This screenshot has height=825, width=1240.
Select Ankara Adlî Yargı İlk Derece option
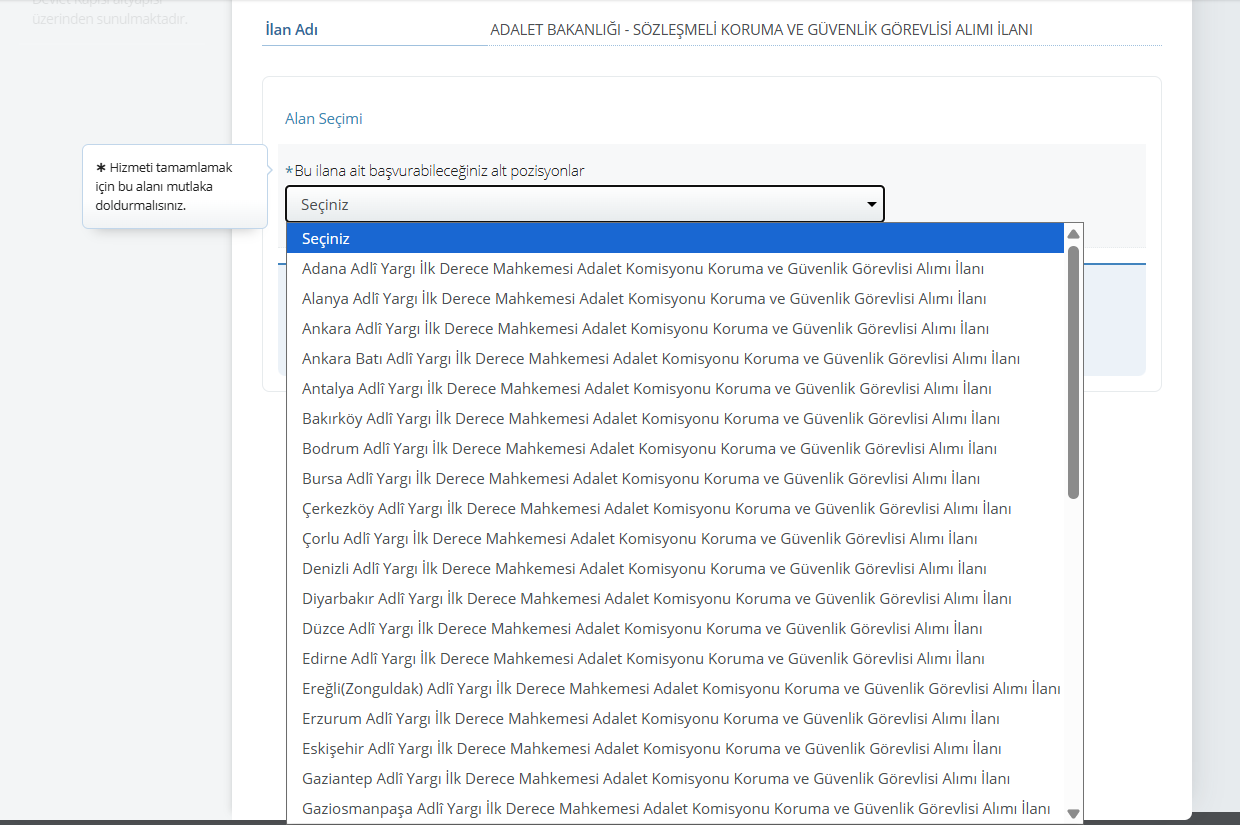click(675, 329)
